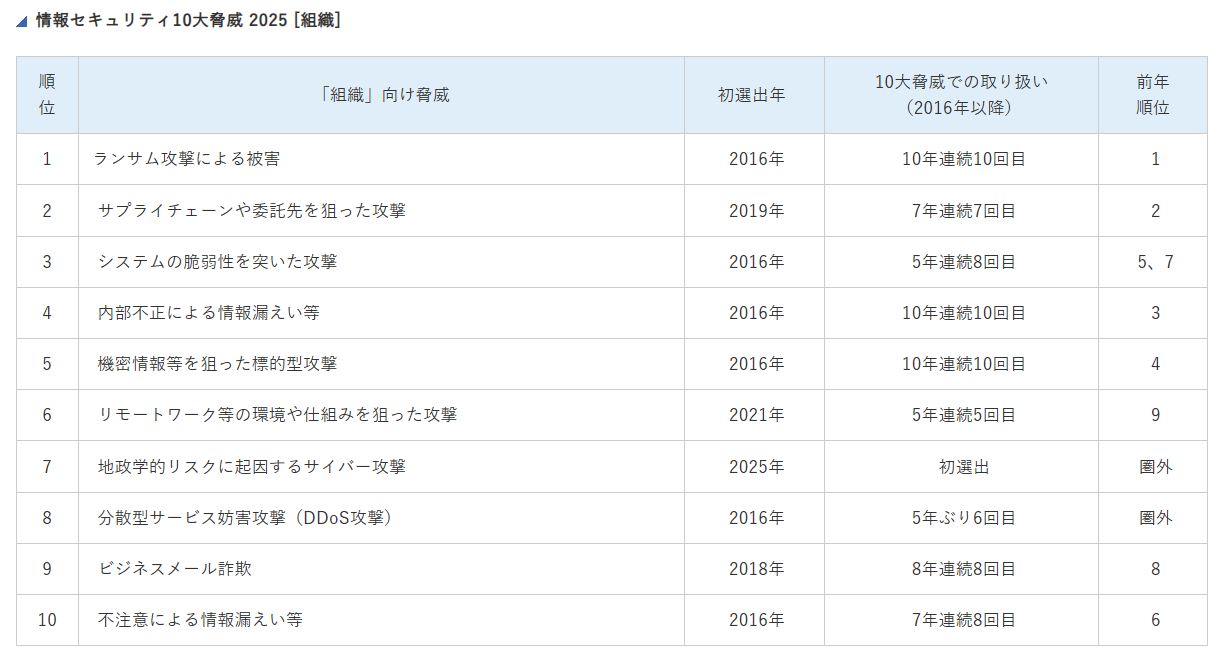The height and width of the screenshot is (658, 1222).
Task: Click the 内部不正による情報漏えい等 entry
Action: point(208,313)
